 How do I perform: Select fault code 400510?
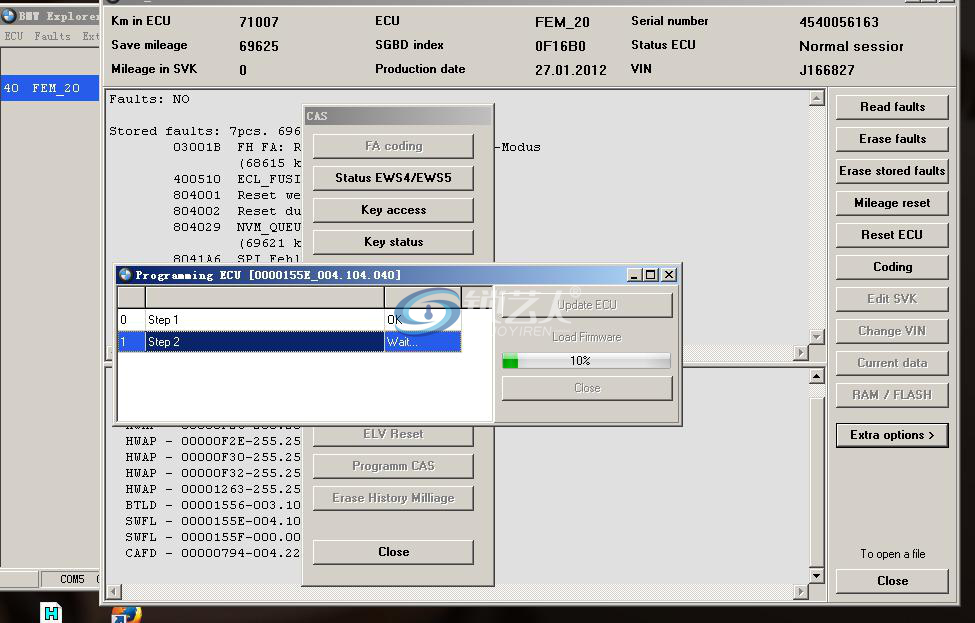pyautogui.click(x=196, y=179)
